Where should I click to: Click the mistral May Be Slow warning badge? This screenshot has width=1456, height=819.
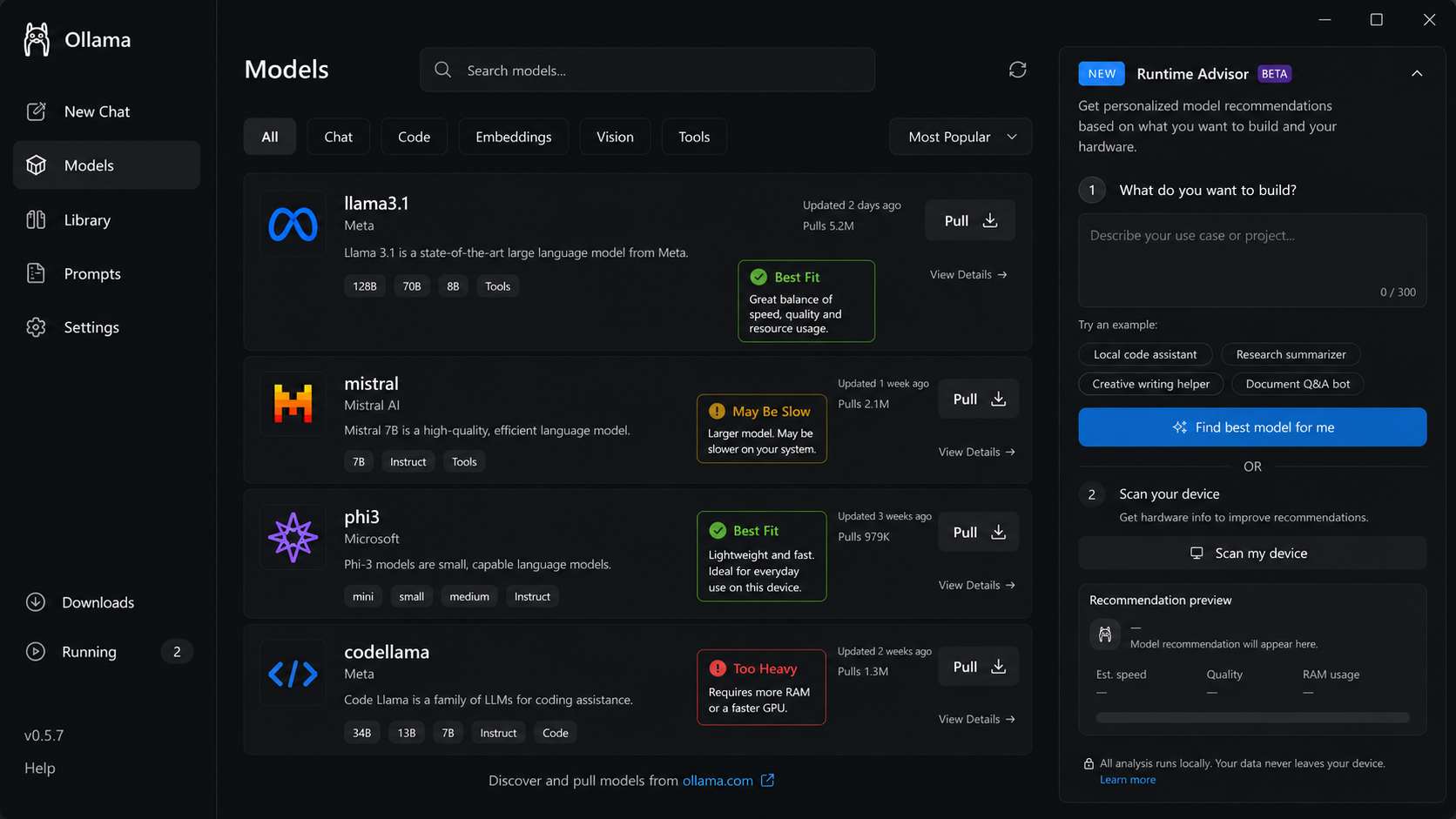pyautogui.click(x=762, y=429)
